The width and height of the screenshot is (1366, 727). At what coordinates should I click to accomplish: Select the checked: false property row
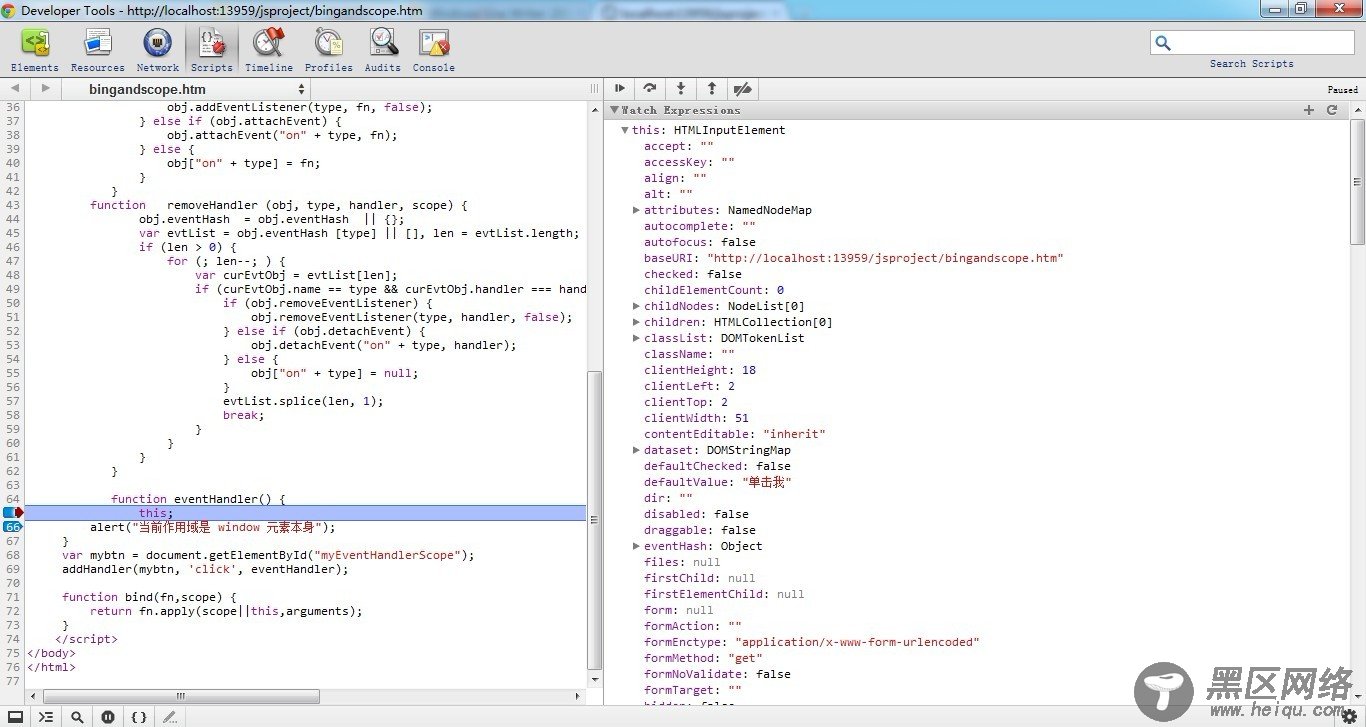693,274
